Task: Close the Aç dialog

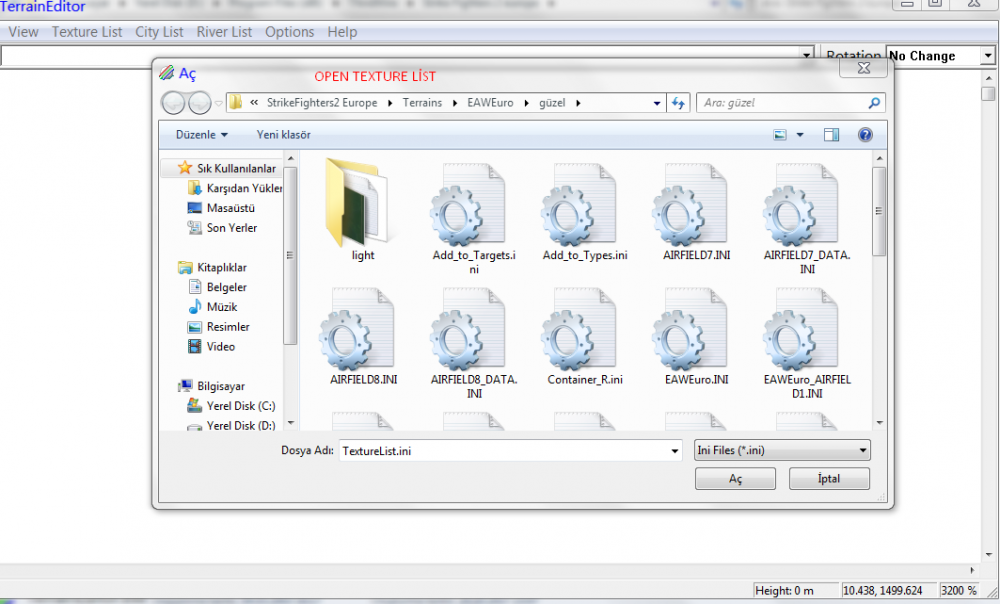Action: click(x=864, y=68)
